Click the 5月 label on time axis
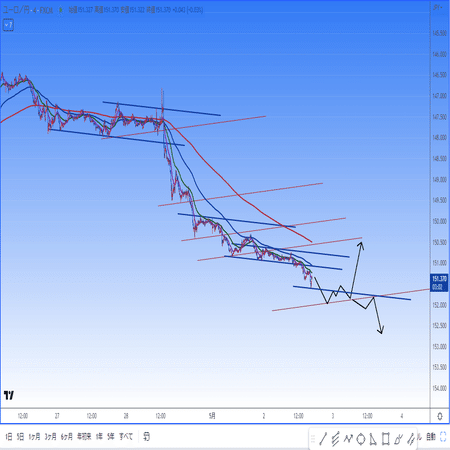The width and height of the screenshot is (450, 450). [212, 416]
